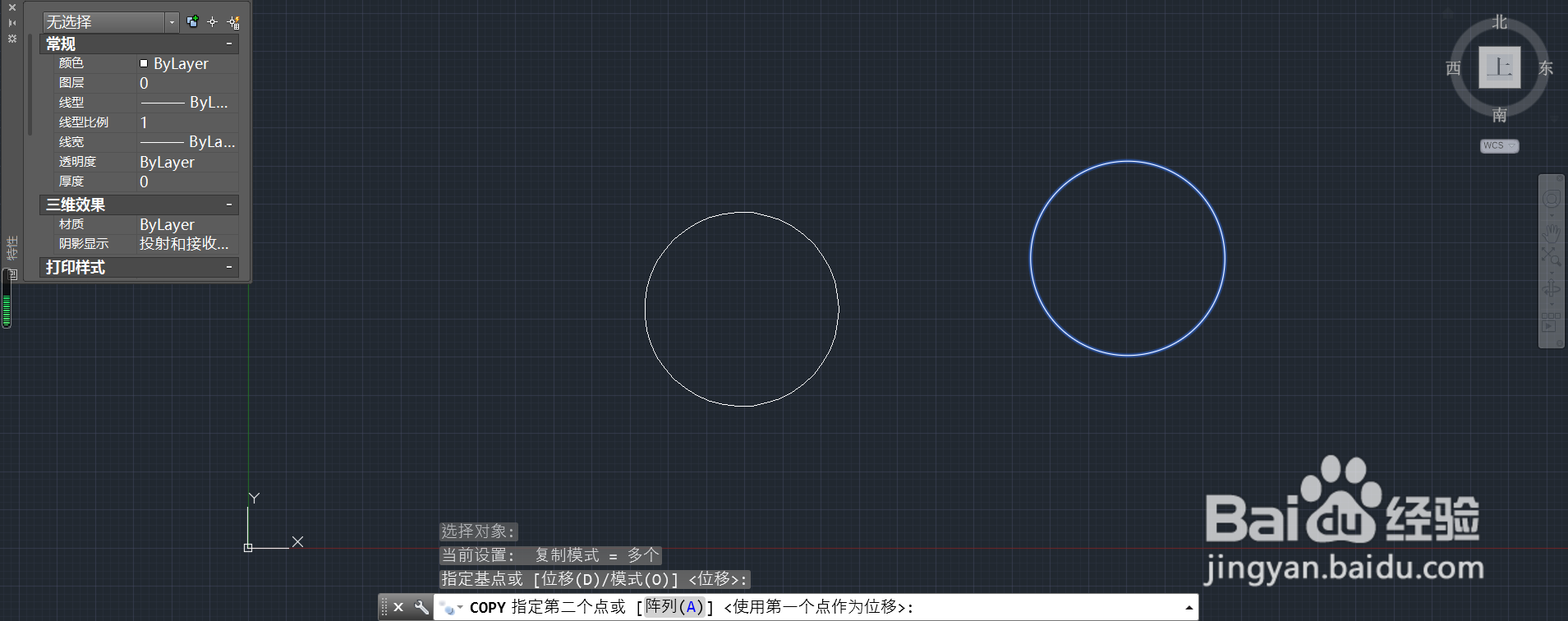Image resolution: width=1568 pixels, height=621 pixels.
Task: Click 东 east on the ViewCube compass
Action: point(1546,68)
